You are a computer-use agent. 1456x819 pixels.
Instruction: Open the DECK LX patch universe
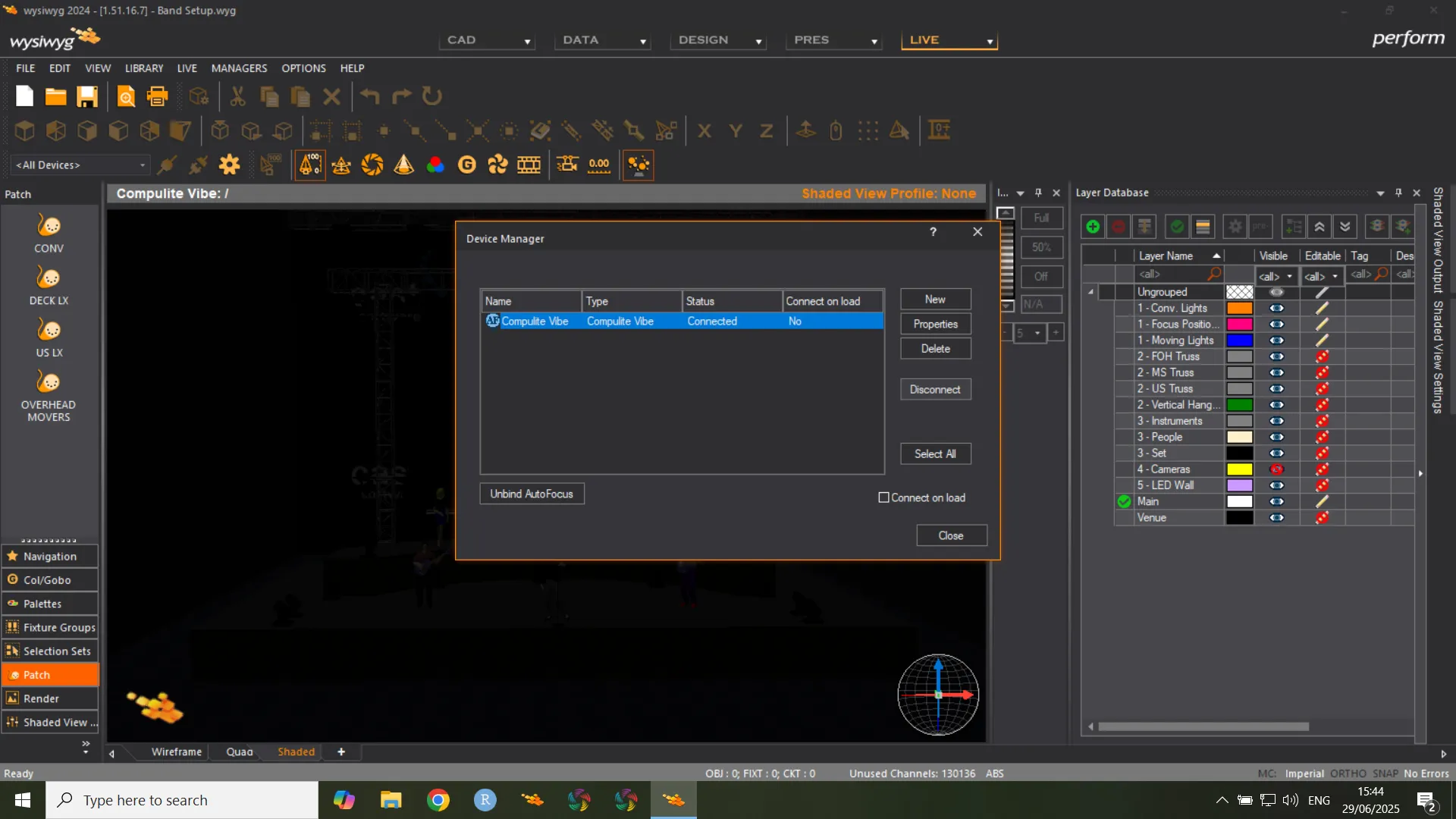pos(49,286)
